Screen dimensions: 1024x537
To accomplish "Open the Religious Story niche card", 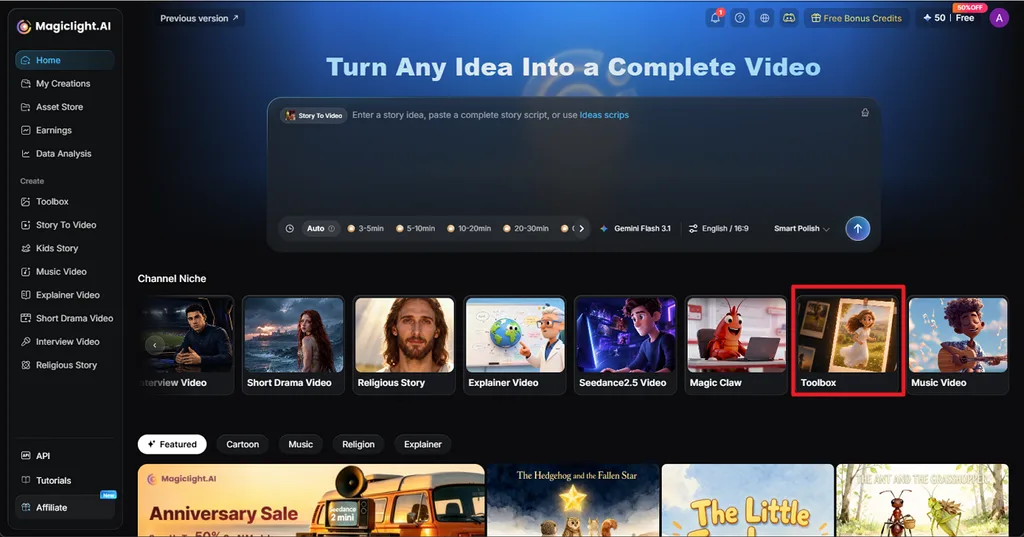I will coord(404,345).
